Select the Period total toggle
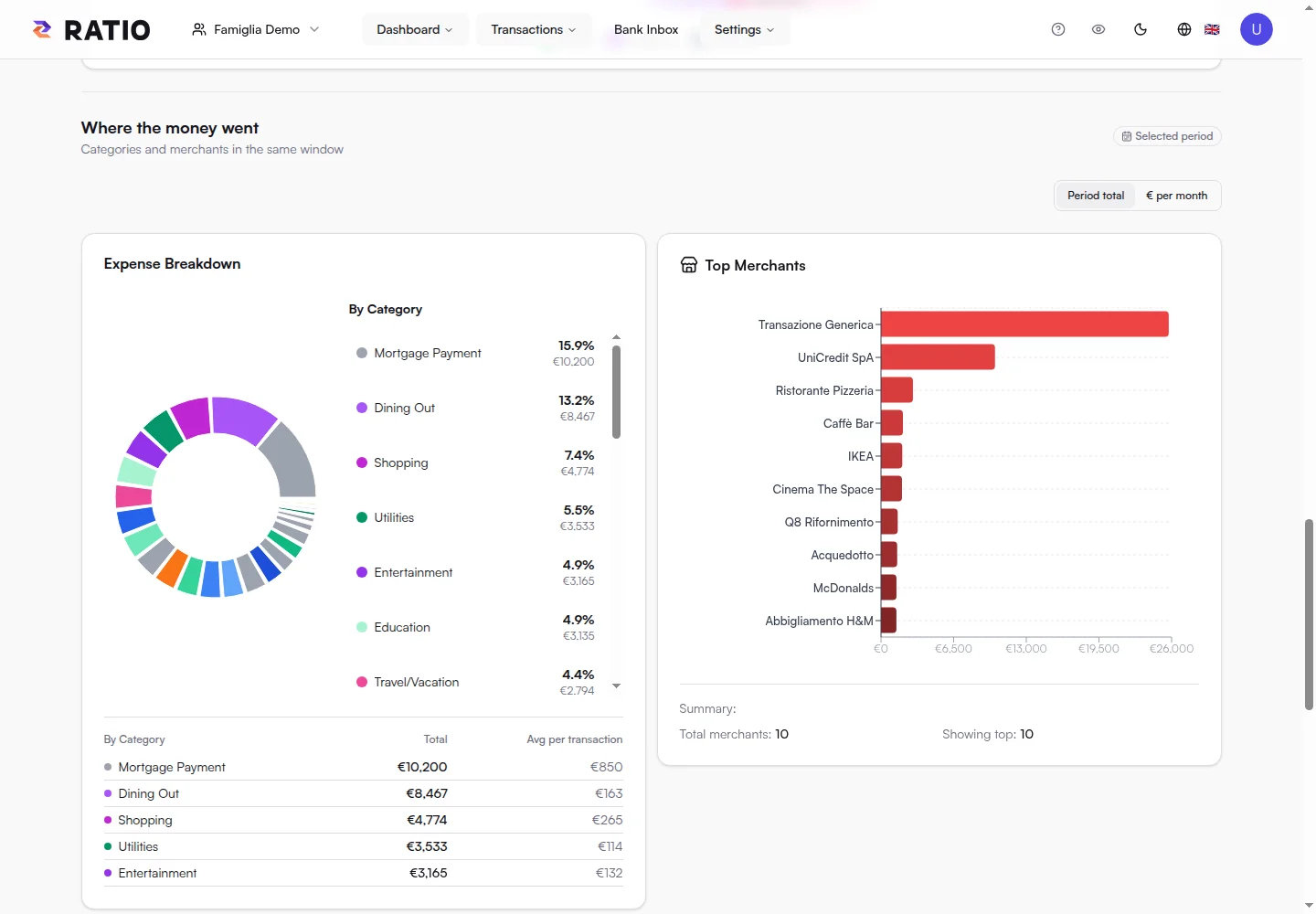Viewport: 1316px width, 914px height. point(1096,196)
